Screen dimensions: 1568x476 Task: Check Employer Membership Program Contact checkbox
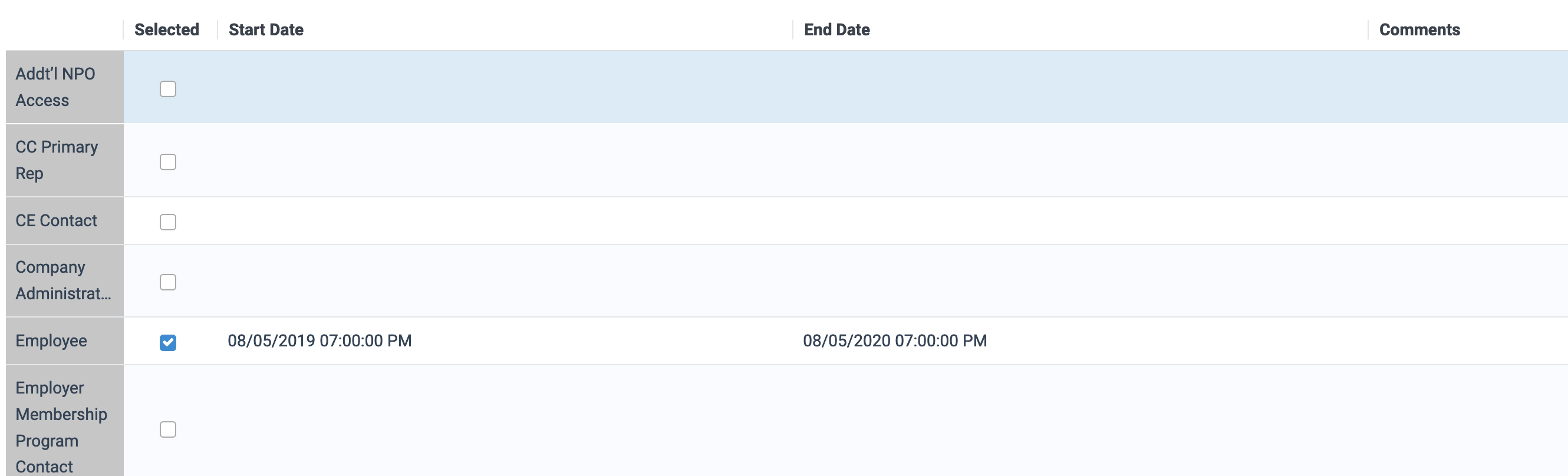click(x=168, y=429)
